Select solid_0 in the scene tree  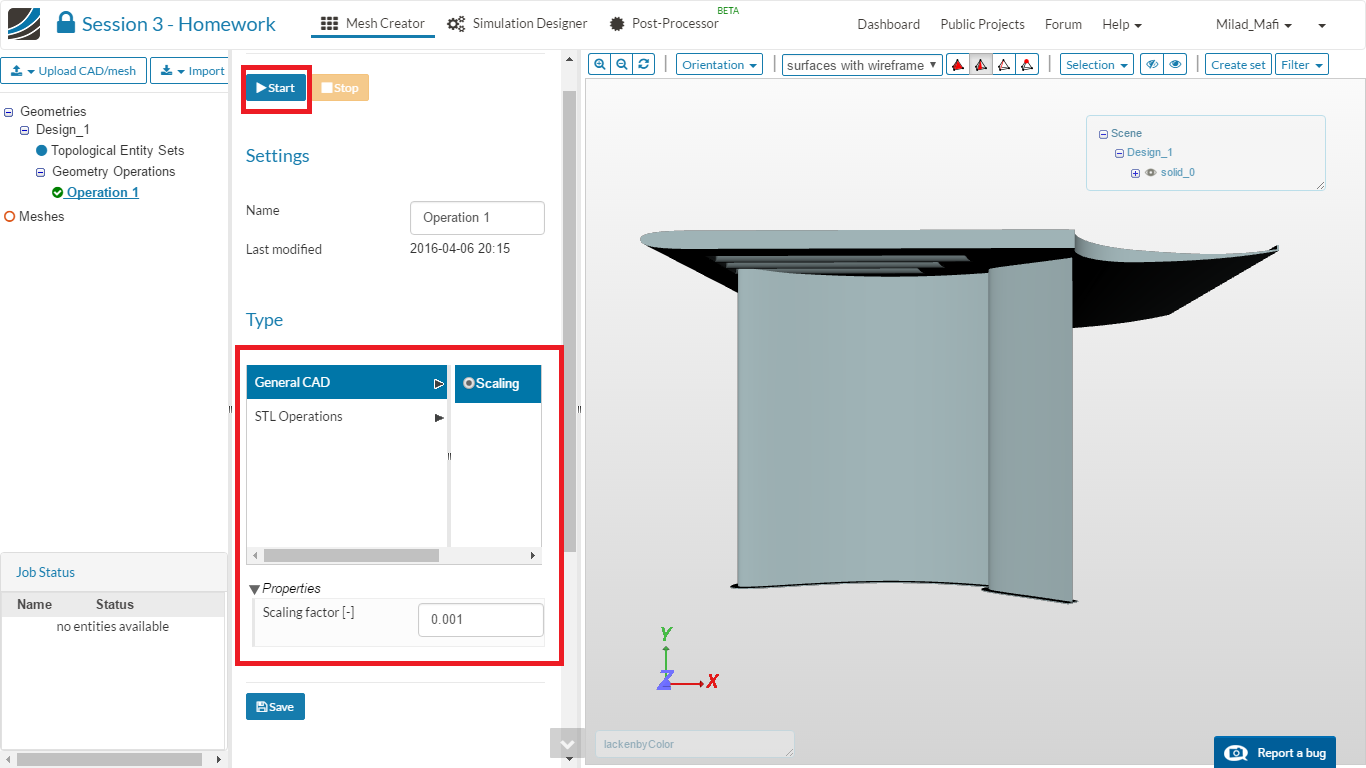click(x=1178, y=172)
